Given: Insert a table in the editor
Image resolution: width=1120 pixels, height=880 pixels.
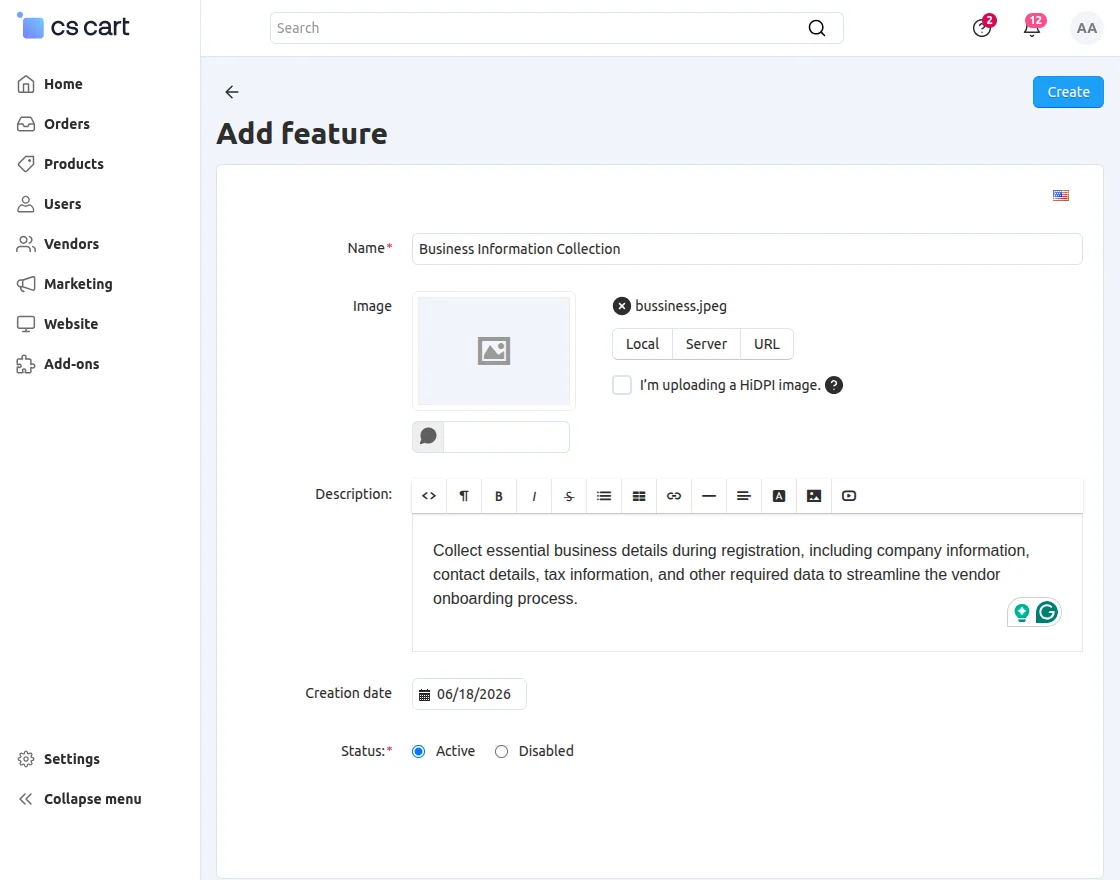Looking at the screenshot, I should pos(639,496).
